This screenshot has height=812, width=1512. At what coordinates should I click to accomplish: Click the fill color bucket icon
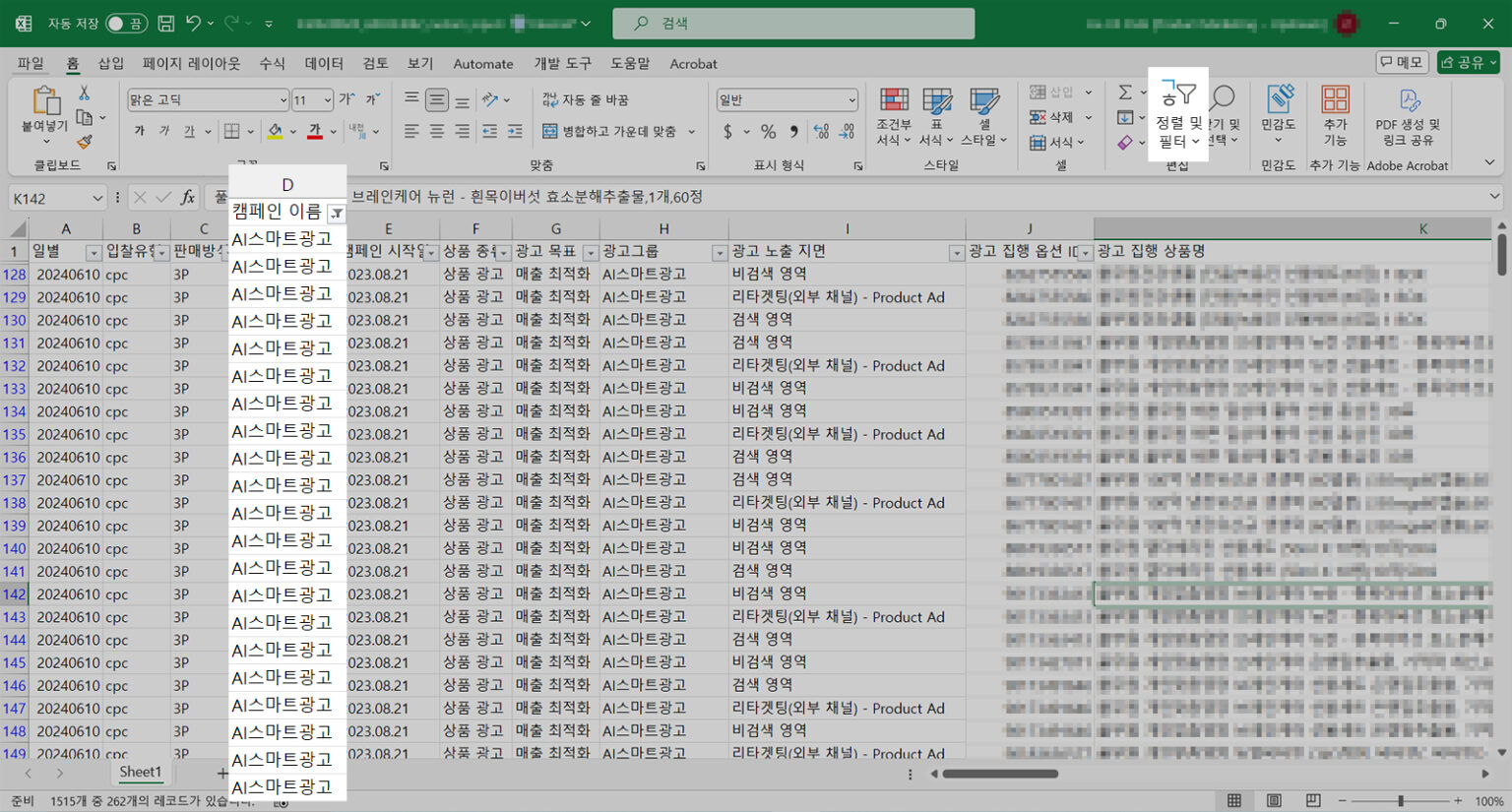pyautogui.click(x=276, y=131)
